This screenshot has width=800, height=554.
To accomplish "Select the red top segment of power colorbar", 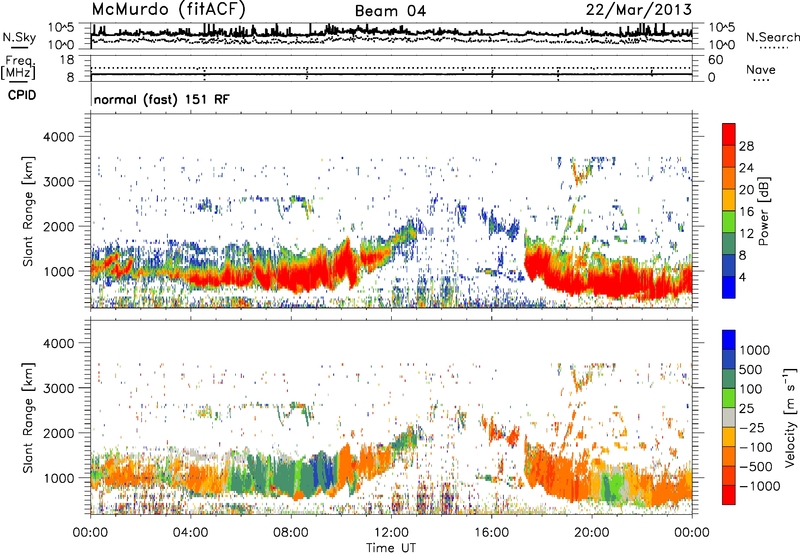I will pyautogui.click(x=729, y=135).
